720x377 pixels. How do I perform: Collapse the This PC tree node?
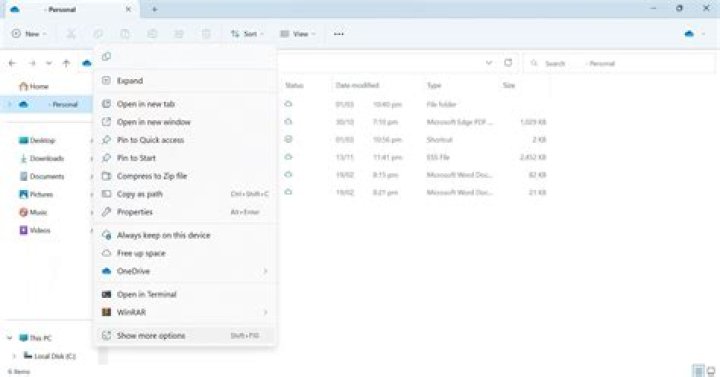(x=9, y=338)
